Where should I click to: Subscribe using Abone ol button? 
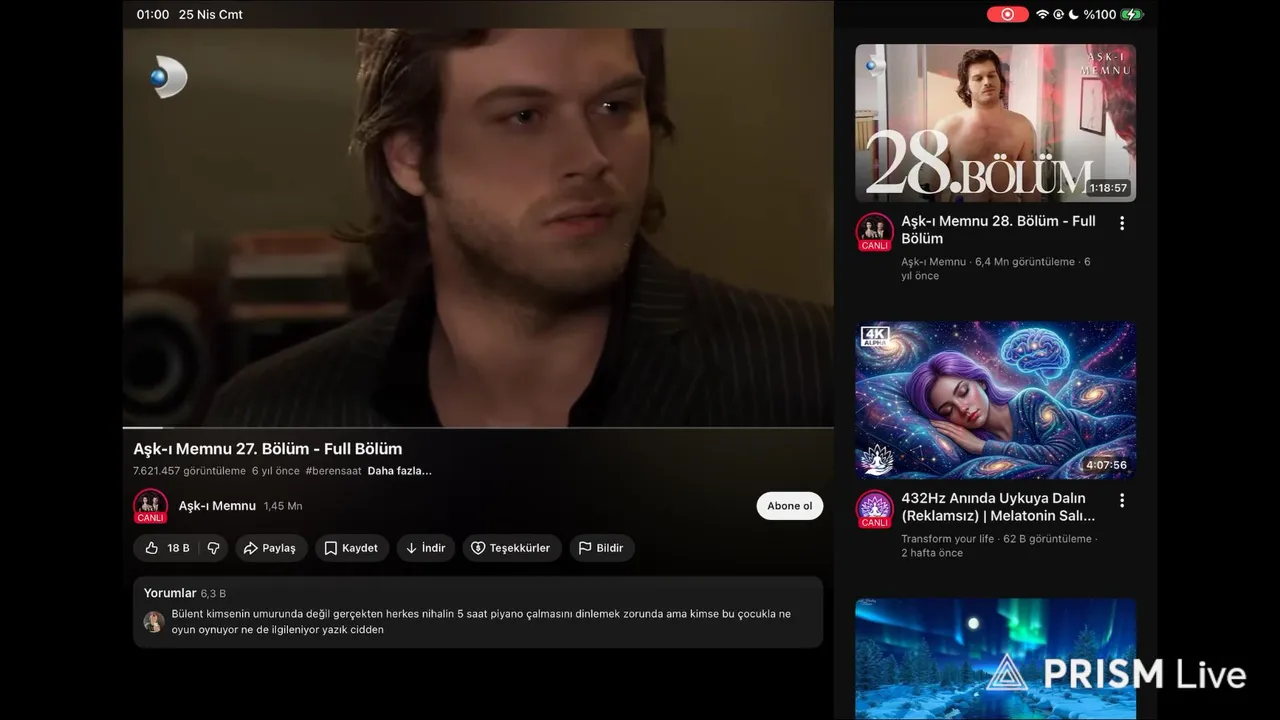pyautogui.click(x=790, y=506)
